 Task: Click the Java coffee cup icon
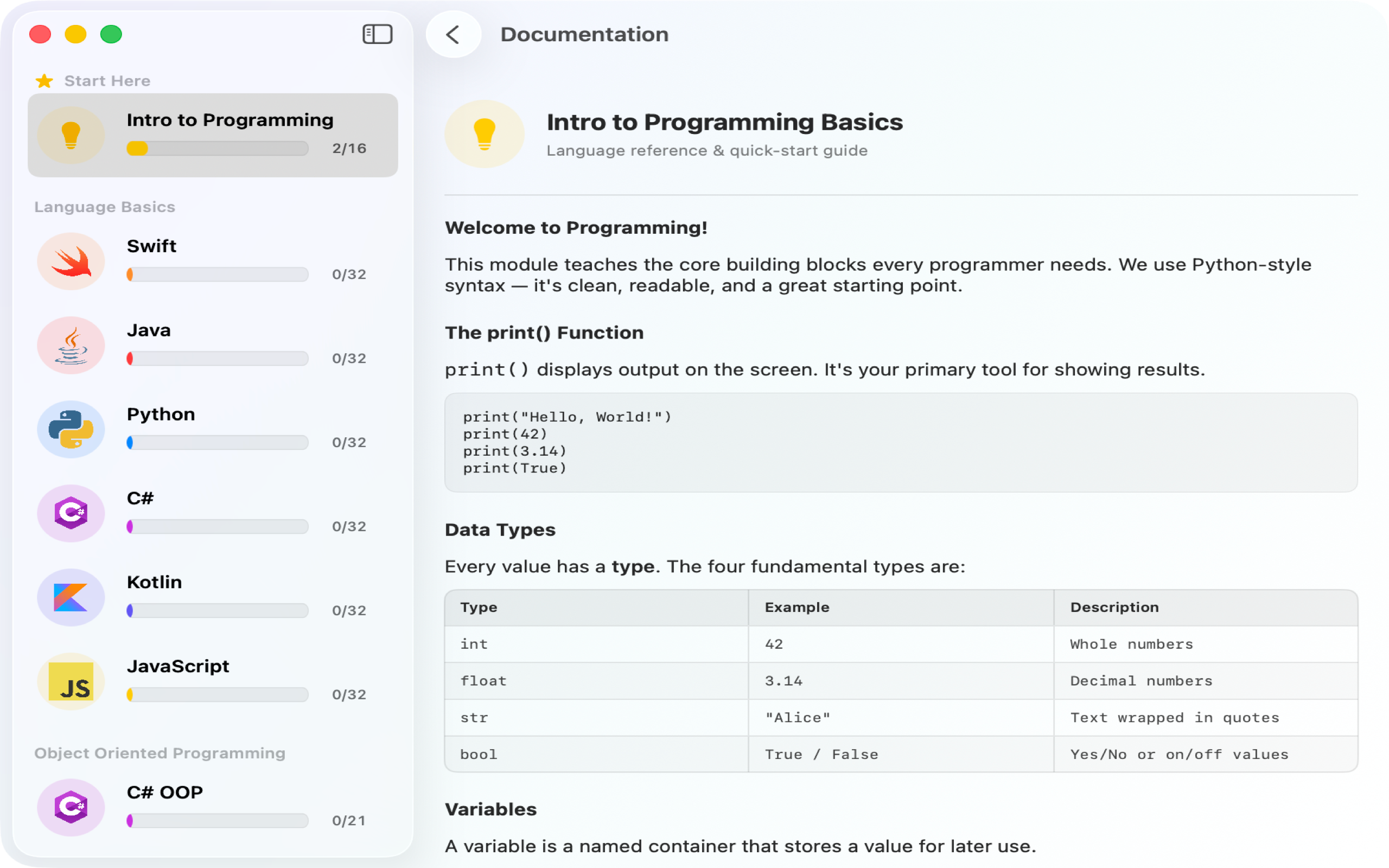pos(71,346)
